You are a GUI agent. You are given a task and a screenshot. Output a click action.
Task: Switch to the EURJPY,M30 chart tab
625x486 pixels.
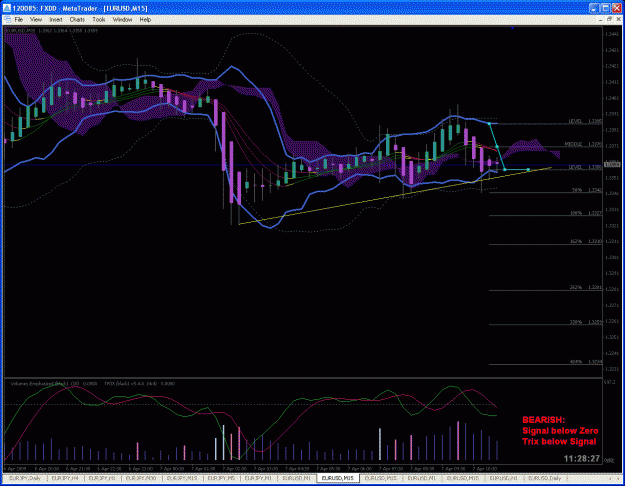[141, 478]
